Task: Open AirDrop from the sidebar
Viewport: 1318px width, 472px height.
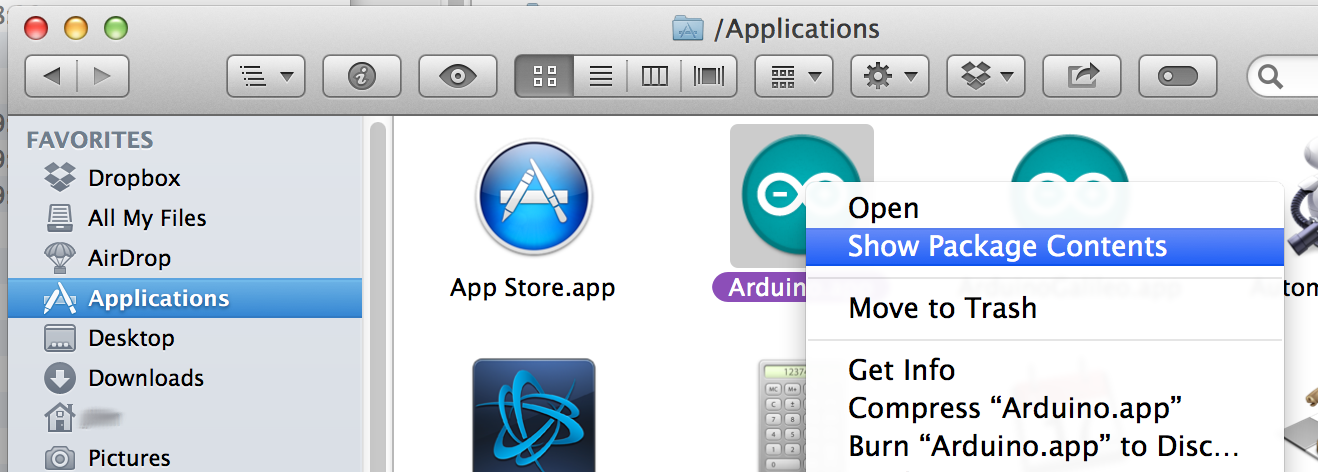Action: pyautogui.click(x=184, y=258)
